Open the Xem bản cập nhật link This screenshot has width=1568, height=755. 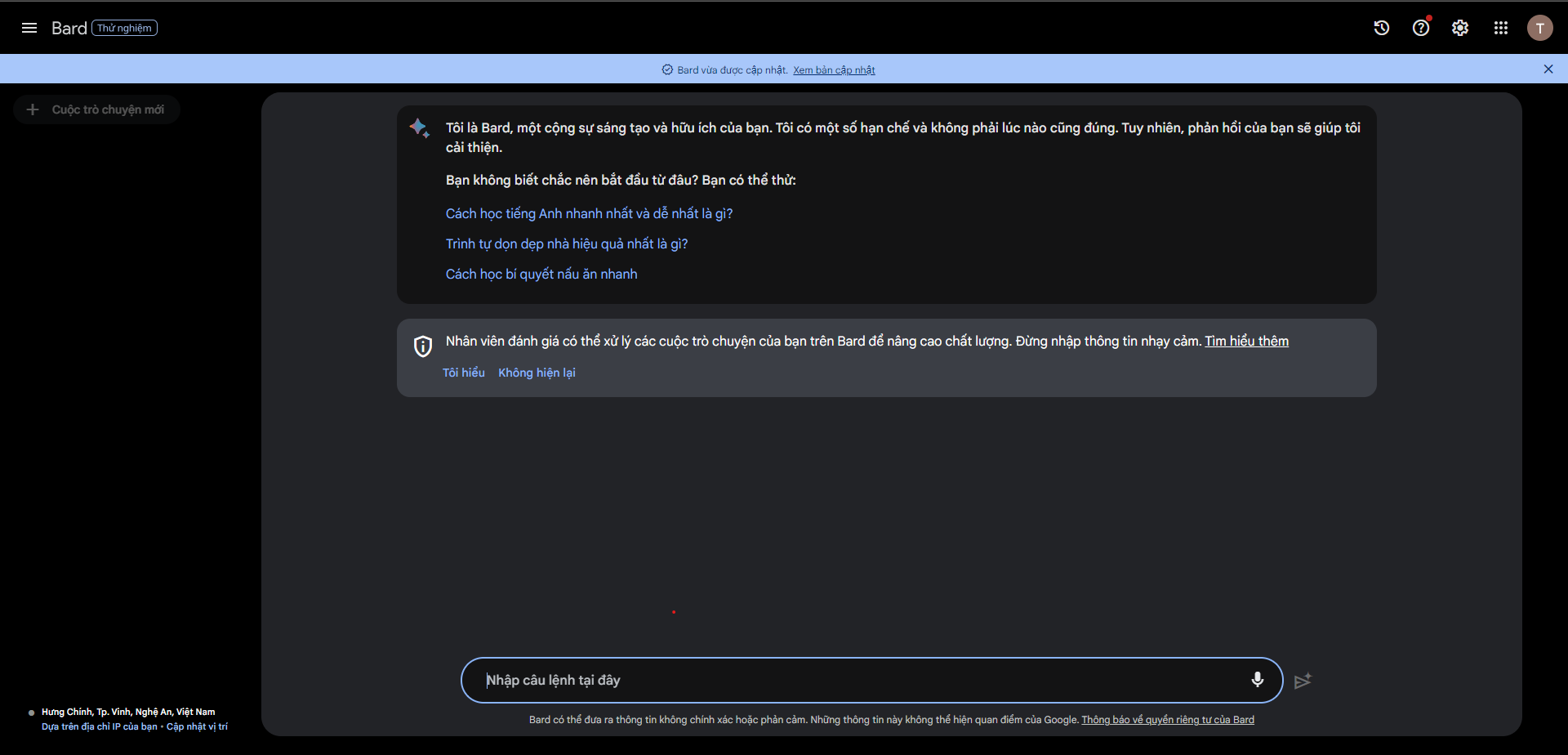[834, 70]
